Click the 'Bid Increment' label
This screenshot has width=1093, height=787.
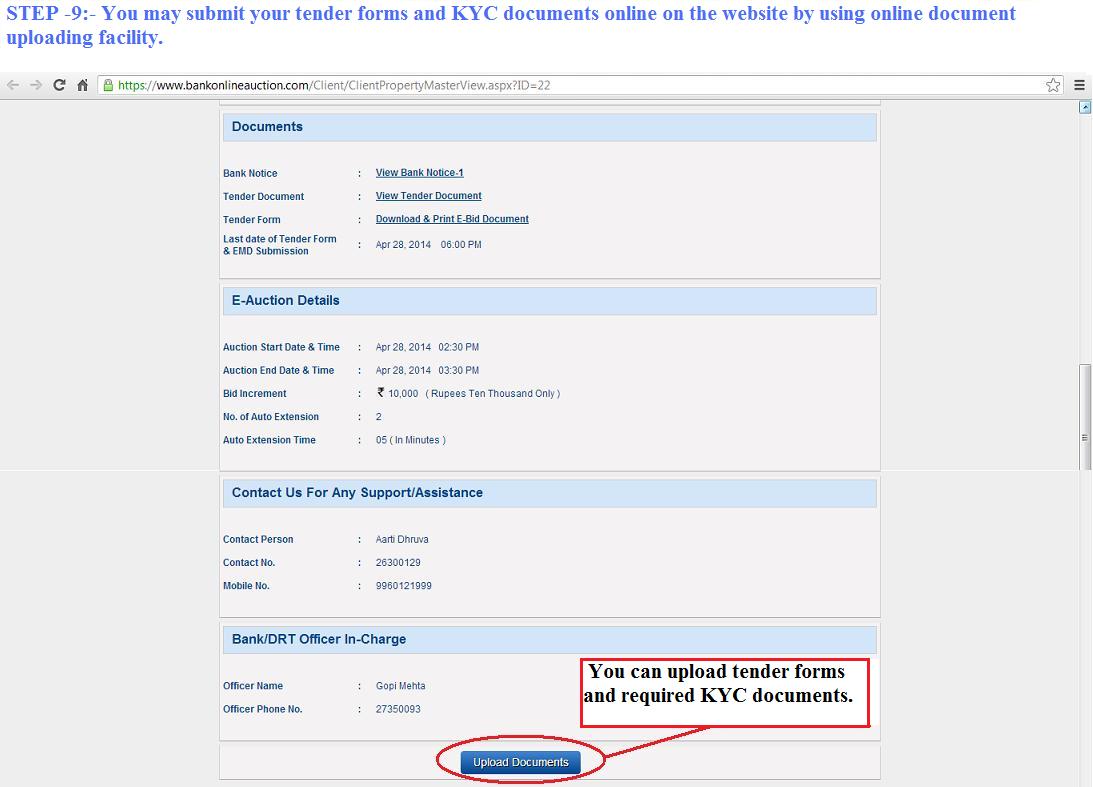(x=254, y=394)
